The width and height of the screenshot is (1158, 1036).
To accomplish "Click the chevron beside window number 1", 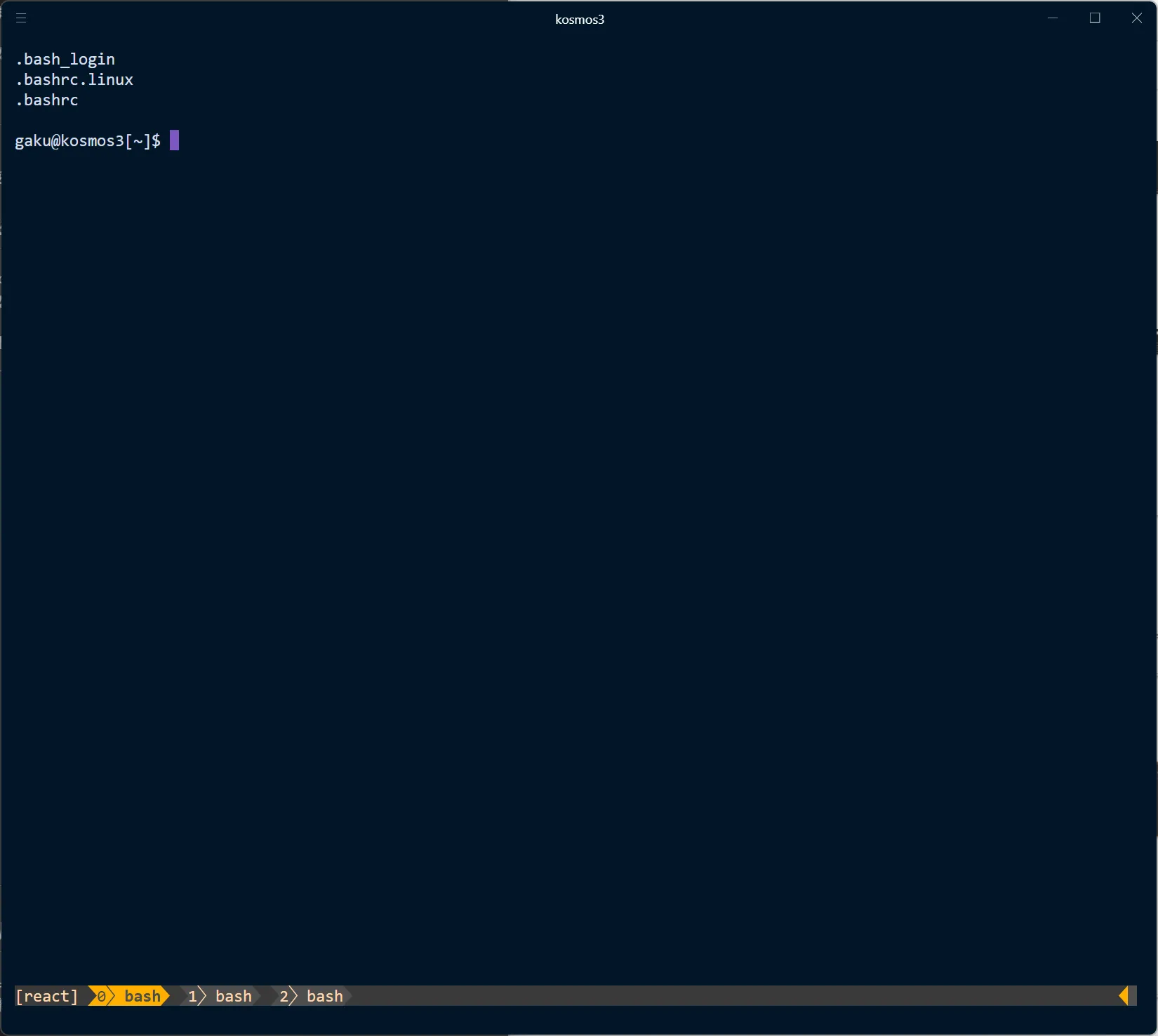I will point(203,996).
